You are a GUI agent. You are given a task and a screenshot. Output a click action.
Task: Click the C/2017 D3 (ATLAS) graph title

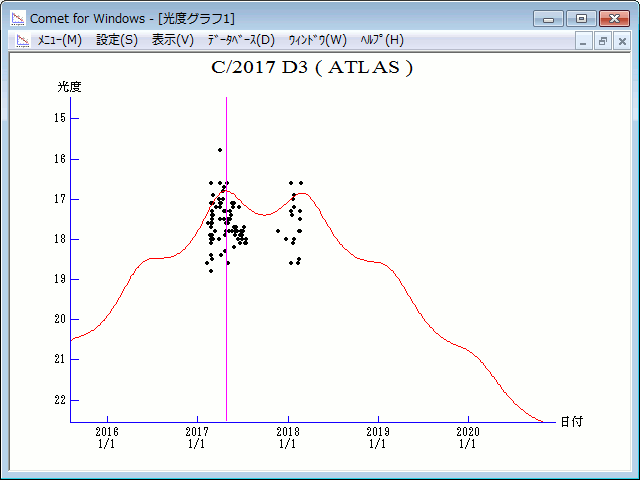point(311,69)
